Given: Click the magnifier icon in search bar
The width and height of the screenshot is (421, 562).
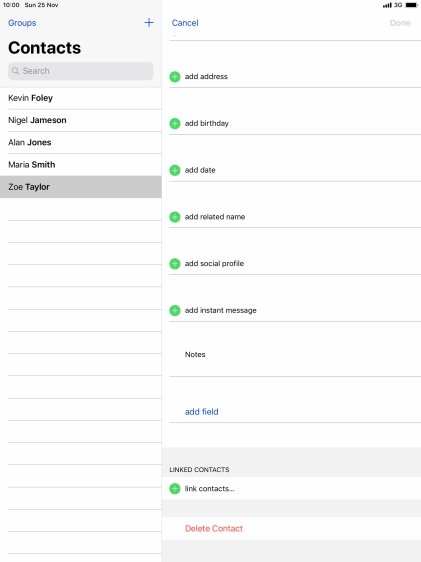Looking at the screenshot, I should pos(15,71).
